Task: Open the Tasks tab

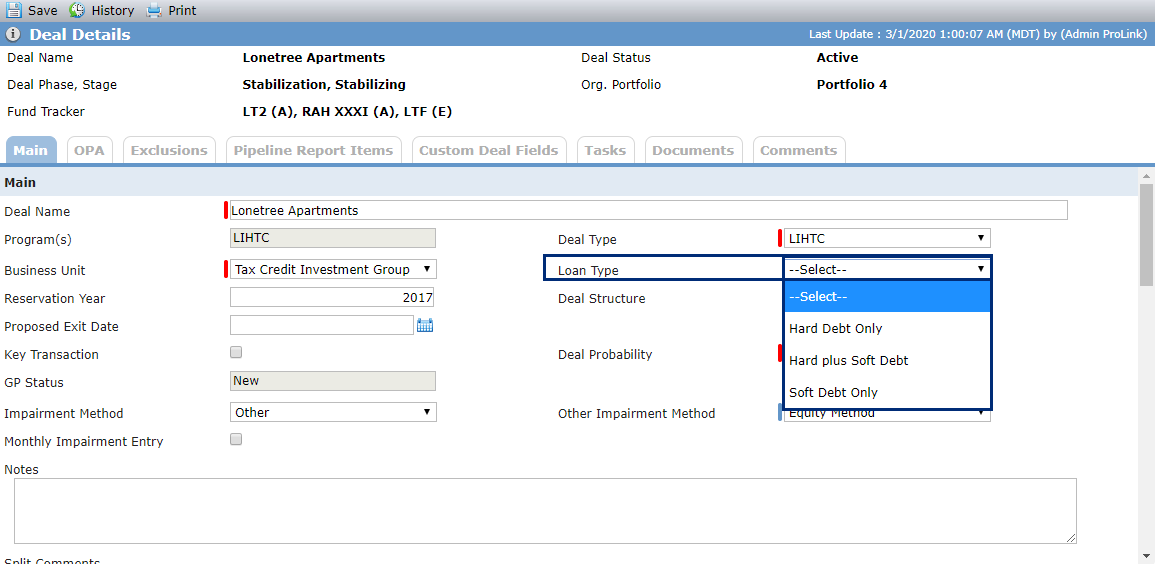Action: coord(605,150)
